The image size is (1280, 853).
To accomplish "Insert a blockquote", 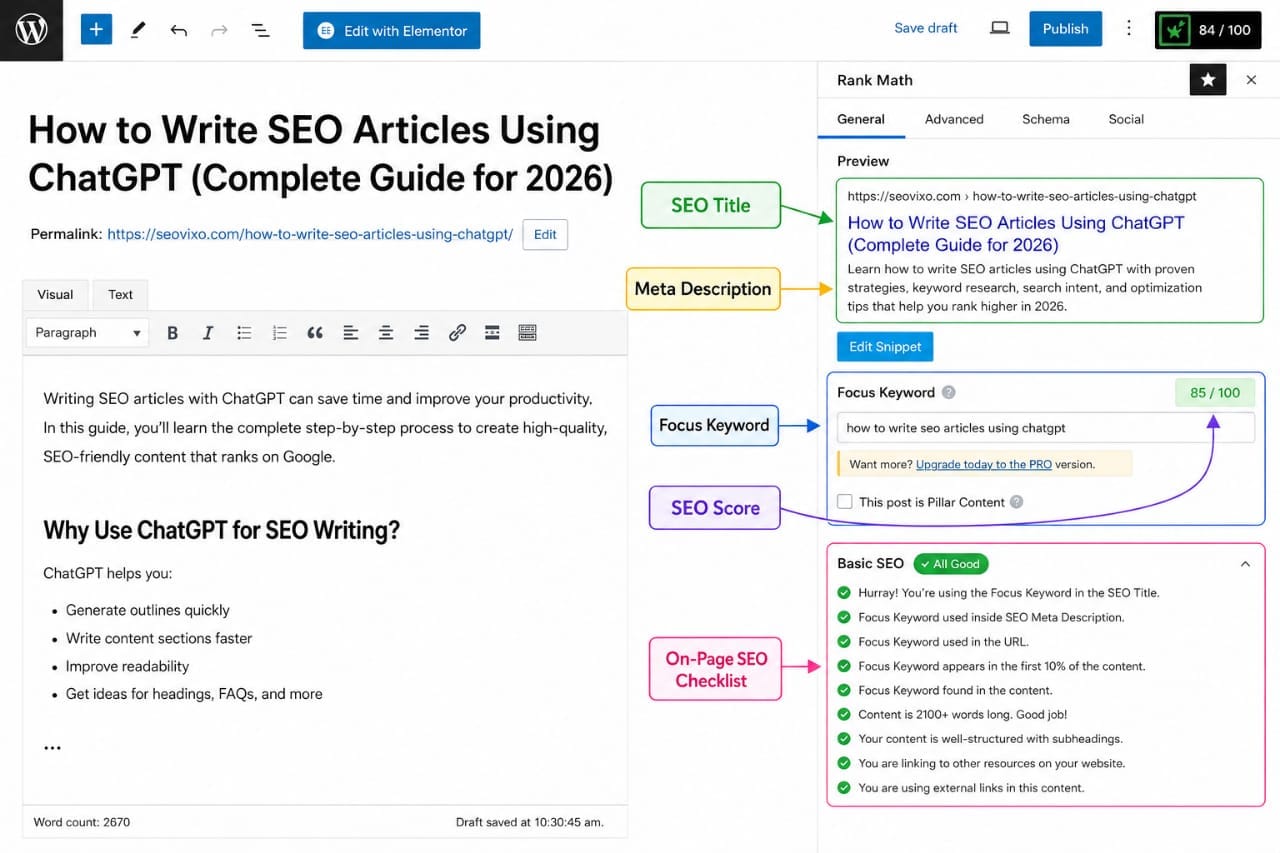I will click(x=315, y=333).
